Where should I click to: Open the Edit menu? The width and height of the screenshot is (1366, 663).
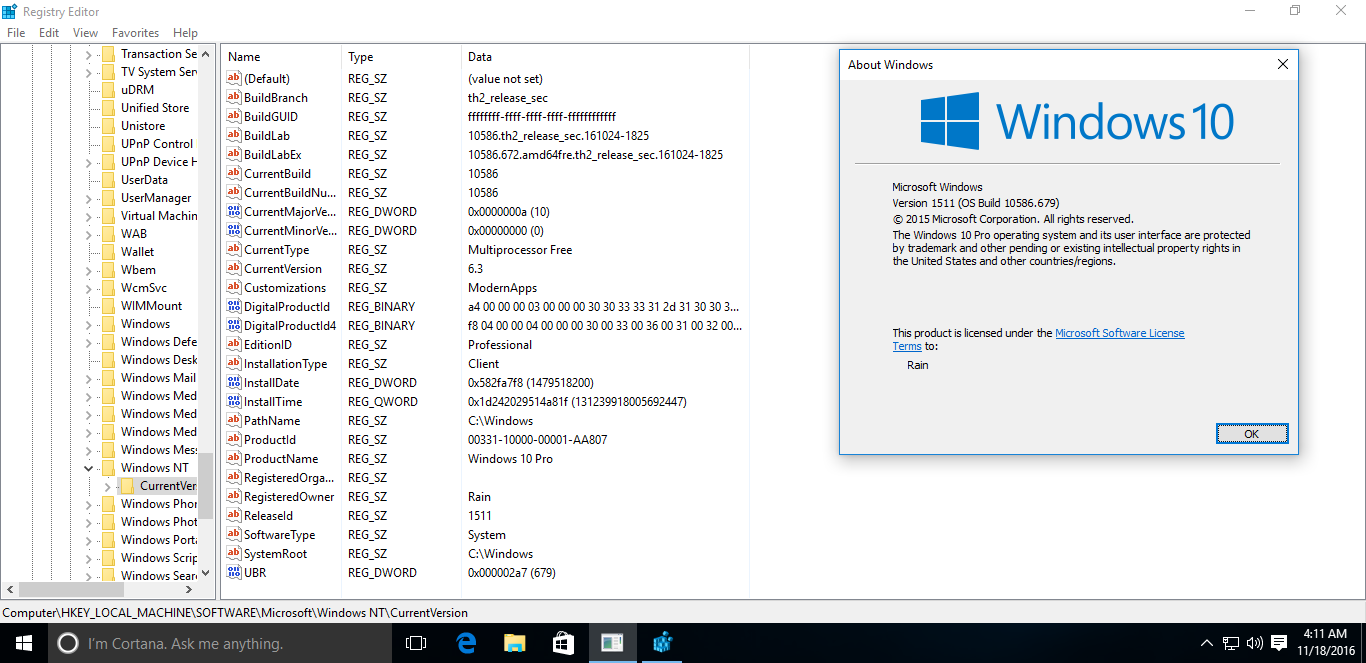pyautogui.click(x=49, y=33)
